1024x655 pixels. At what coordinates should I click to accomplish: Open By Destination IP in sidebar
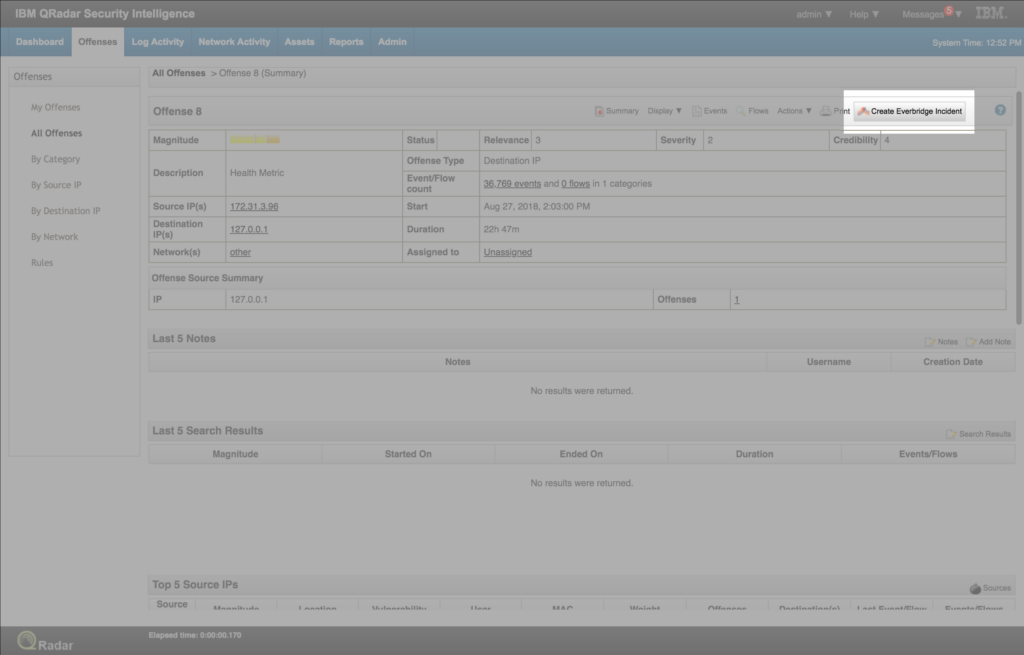[x=66, y=211]
